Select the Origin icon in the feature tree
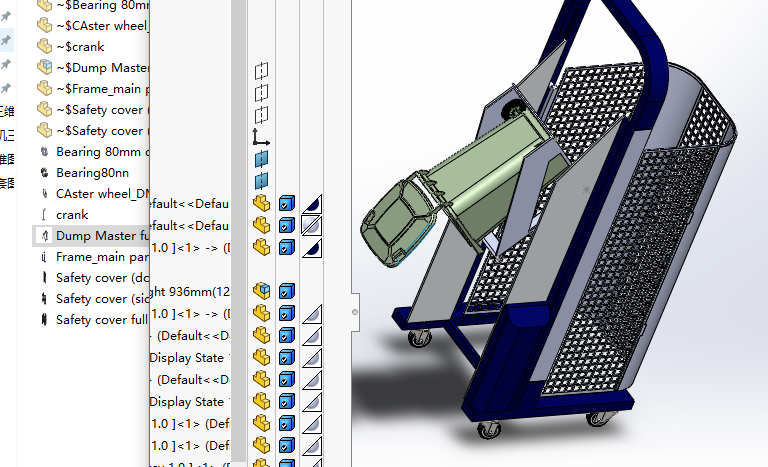The height and width of the screenshot is (467, 768). coord(261,137)
